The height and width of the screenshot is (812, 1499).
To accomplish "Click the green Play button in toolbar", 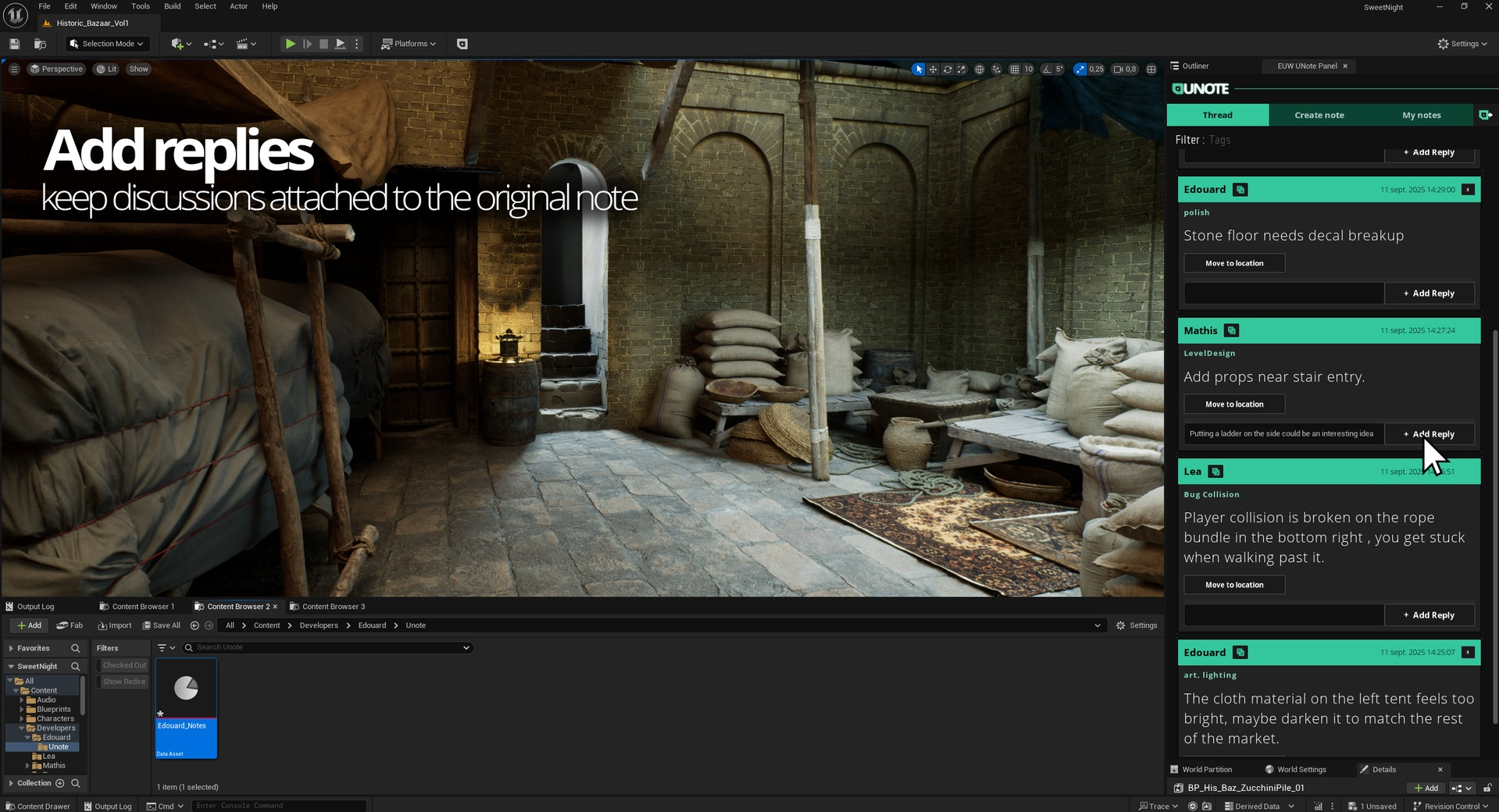I will coord(290,44).
